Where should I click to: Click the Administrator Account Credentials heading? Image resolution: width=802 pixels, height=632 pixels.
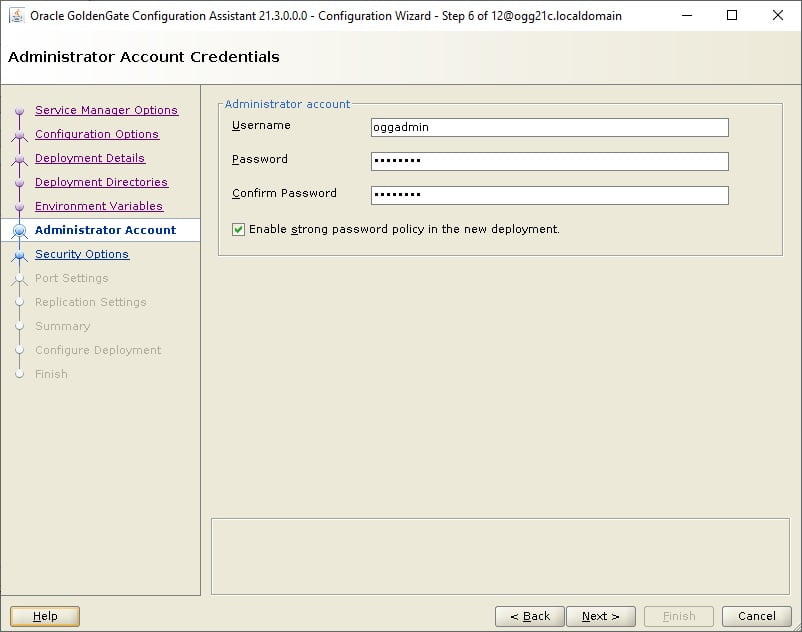[x=144, y=57]
